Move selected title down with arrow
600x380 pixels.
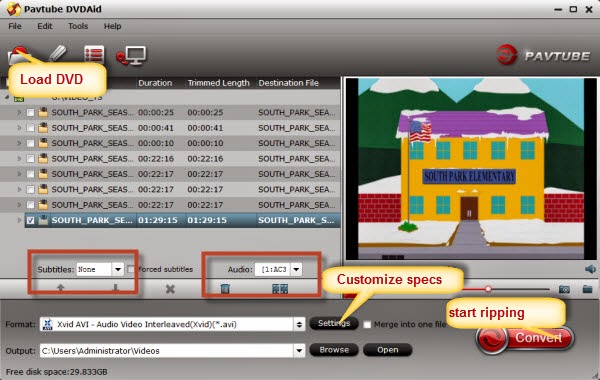[x=115, y=288]
